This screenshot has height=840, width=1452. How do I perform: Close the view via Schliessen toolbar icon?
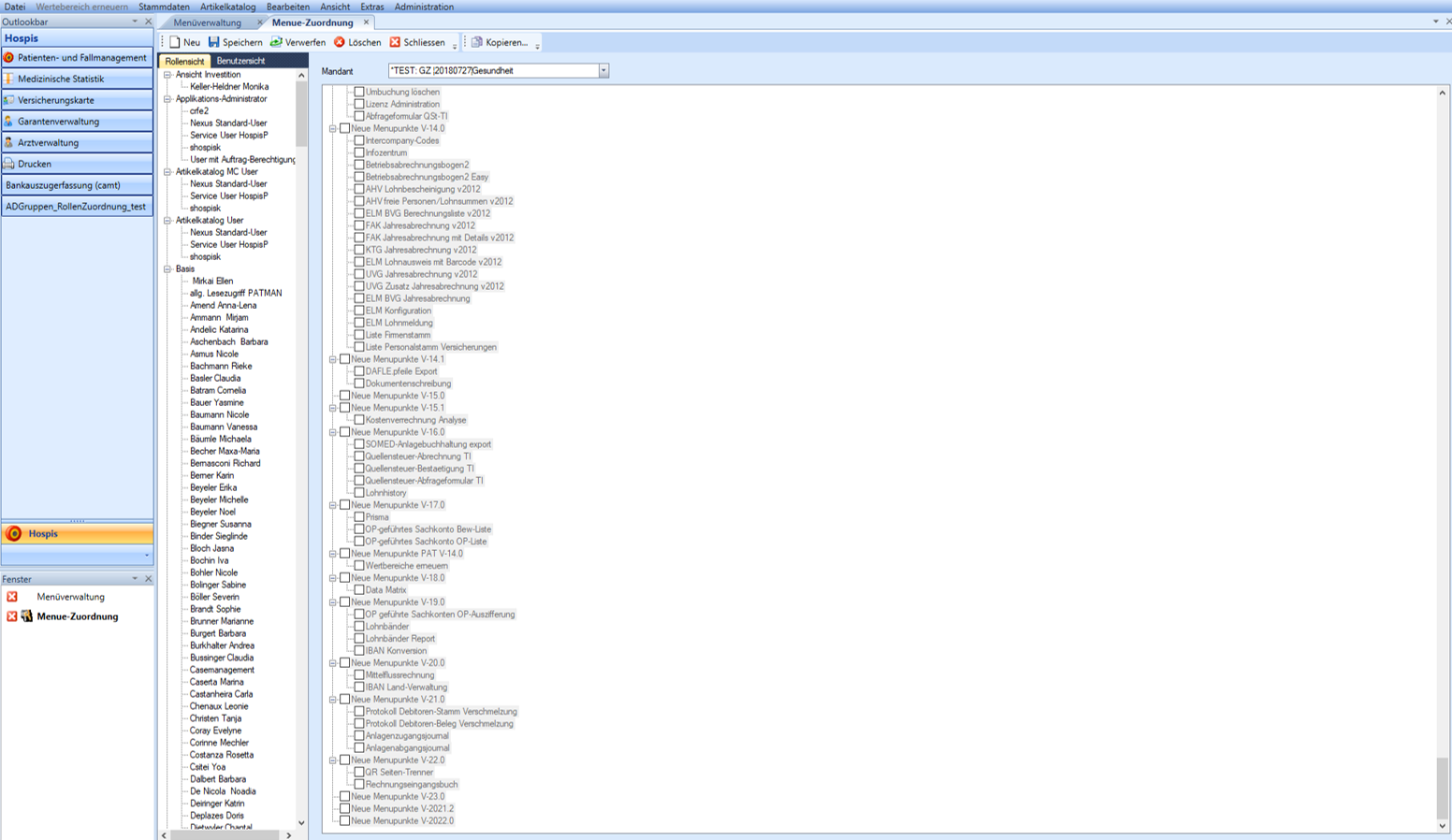(395, 42)
